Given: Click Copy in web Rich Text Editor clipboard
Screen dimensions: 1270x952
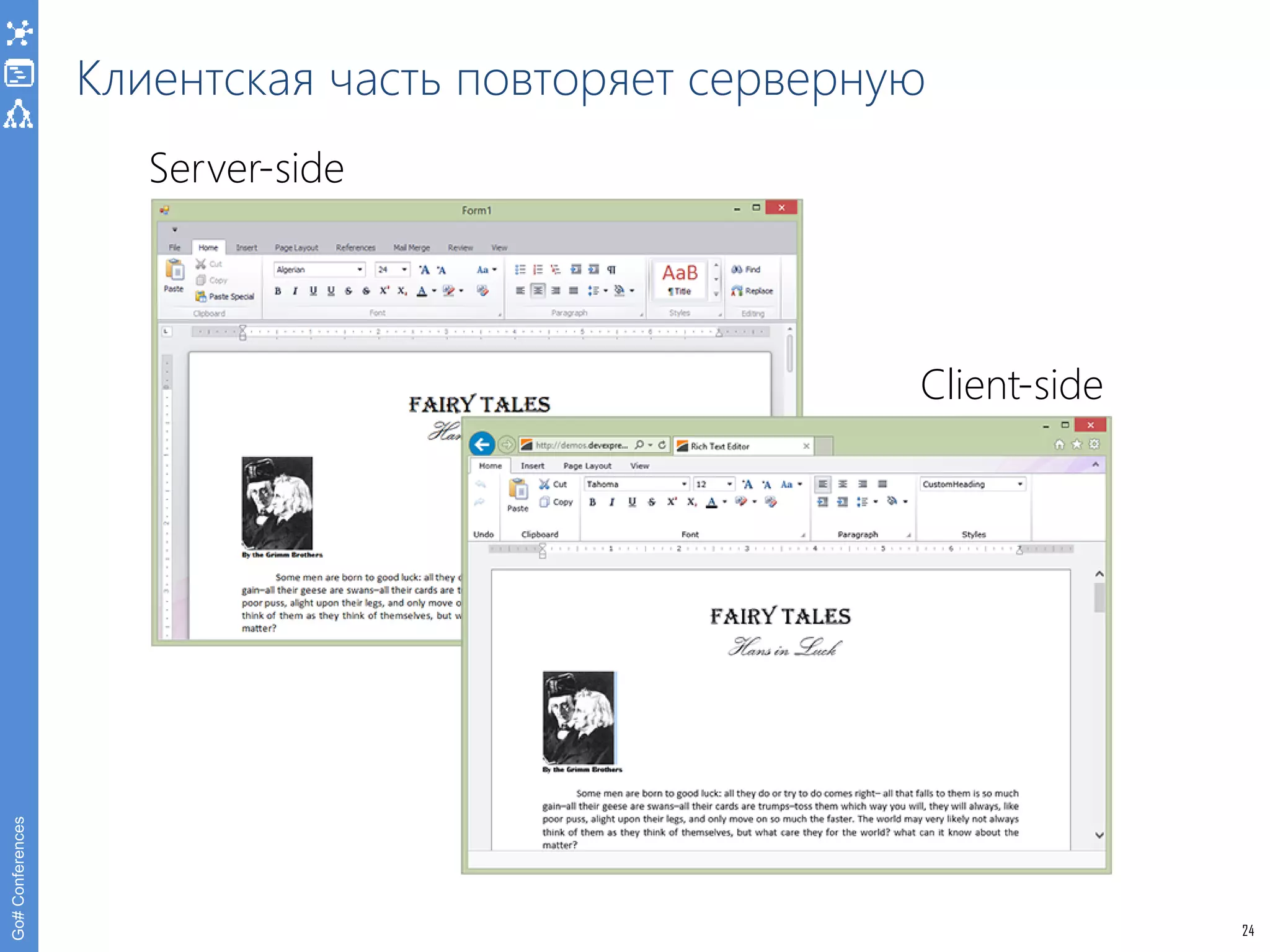Looking at the screenshot, I should click(556, 502).
